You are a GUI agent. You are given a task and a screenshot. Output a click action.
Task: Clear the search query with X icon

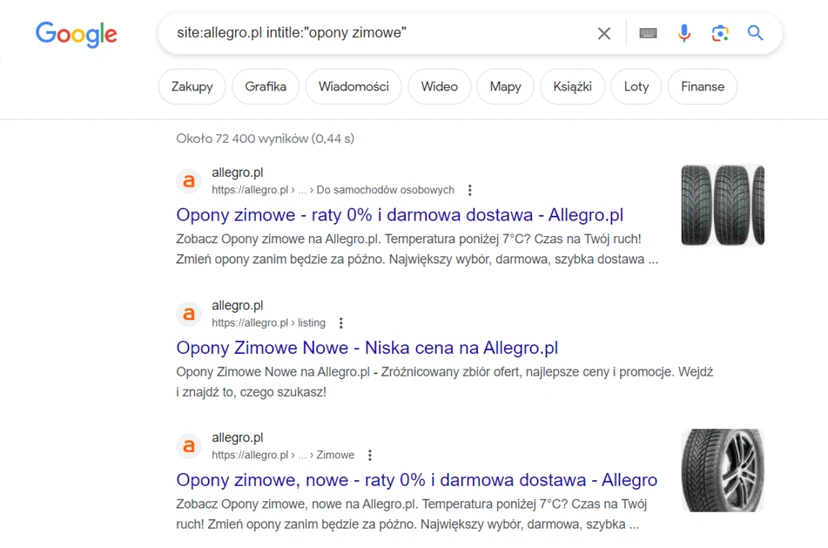[604, 33]
